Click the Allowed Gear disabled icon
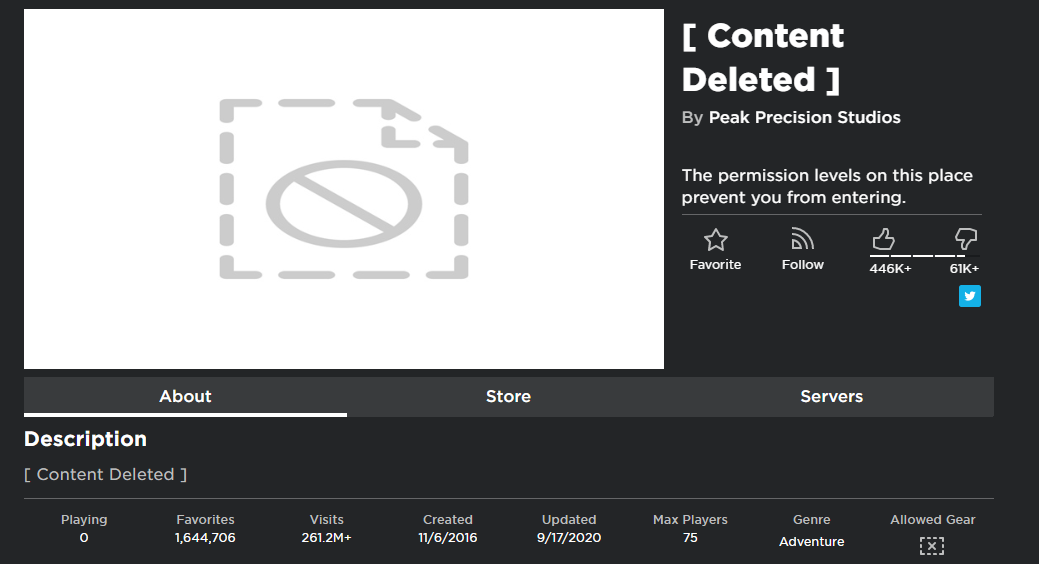Viewport: 1039px width, 564px height. [932, 546]
